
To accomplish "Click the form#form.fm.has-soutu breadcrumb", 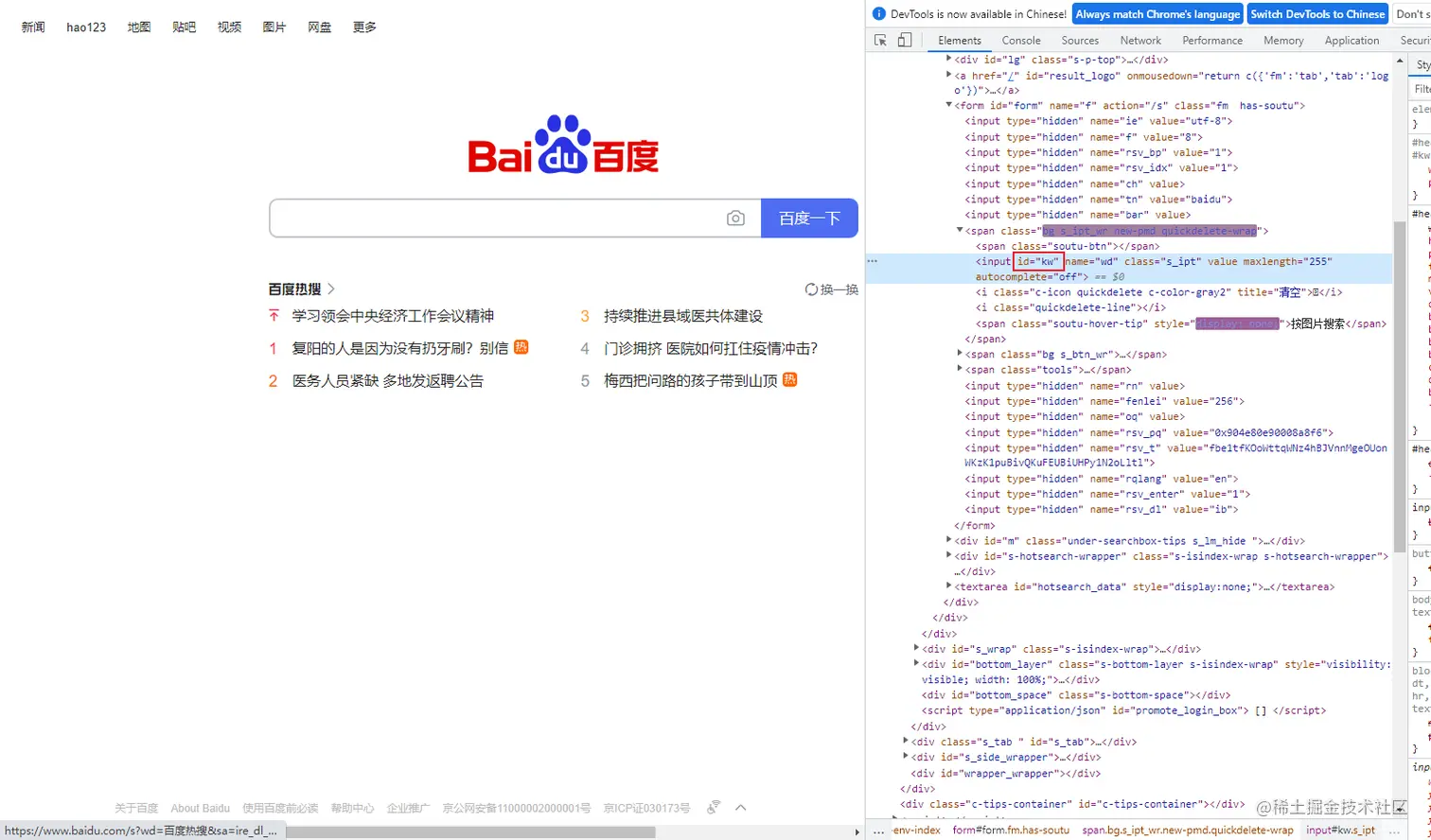I will click(1011, 830).
